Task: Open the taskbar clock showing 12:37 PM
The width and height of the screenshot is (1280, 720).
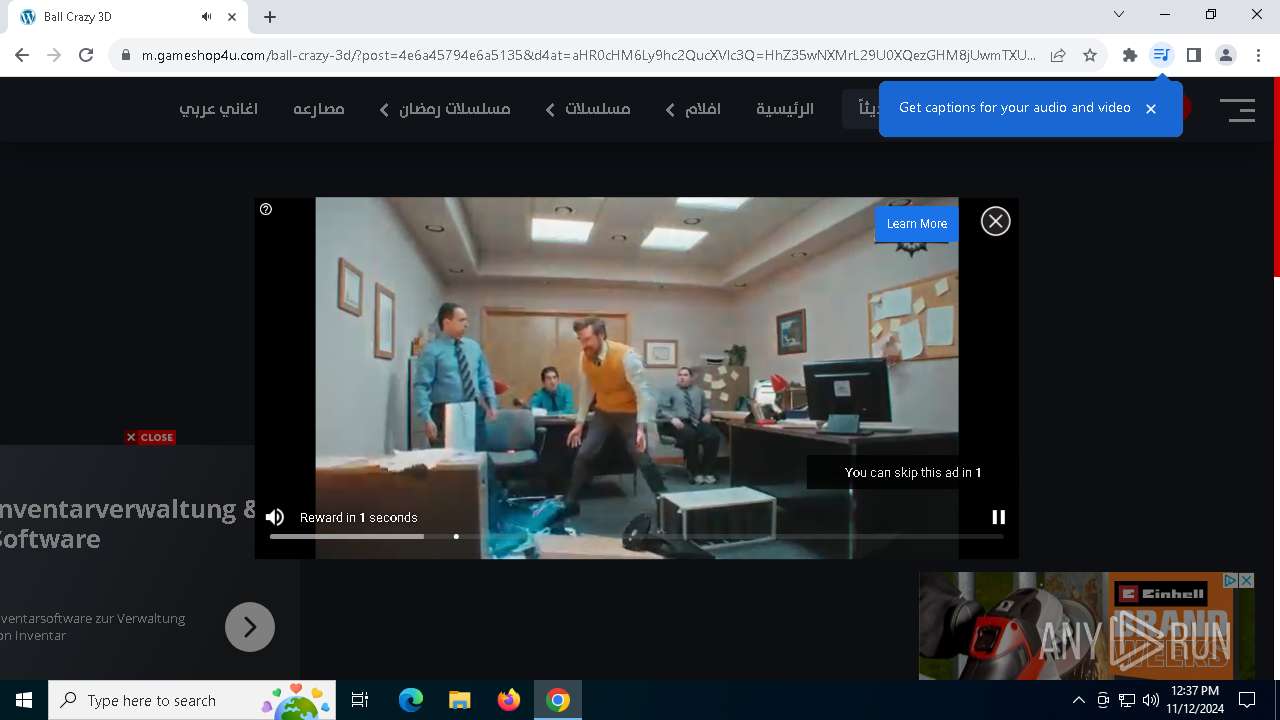Action: [x=1194, y=700]
